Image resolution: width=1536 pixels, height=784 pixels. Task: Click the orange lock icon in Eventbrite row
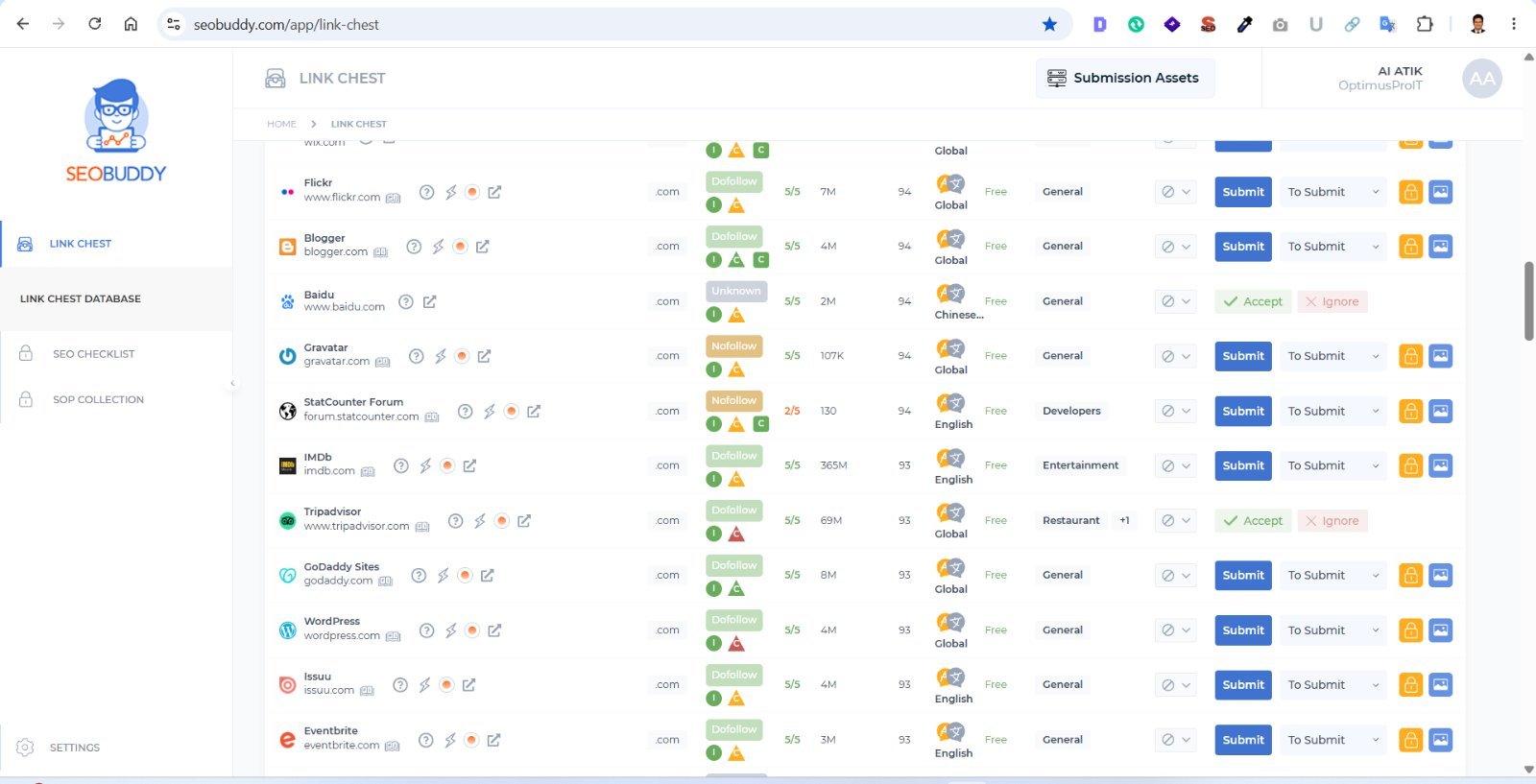[1410, 740]
